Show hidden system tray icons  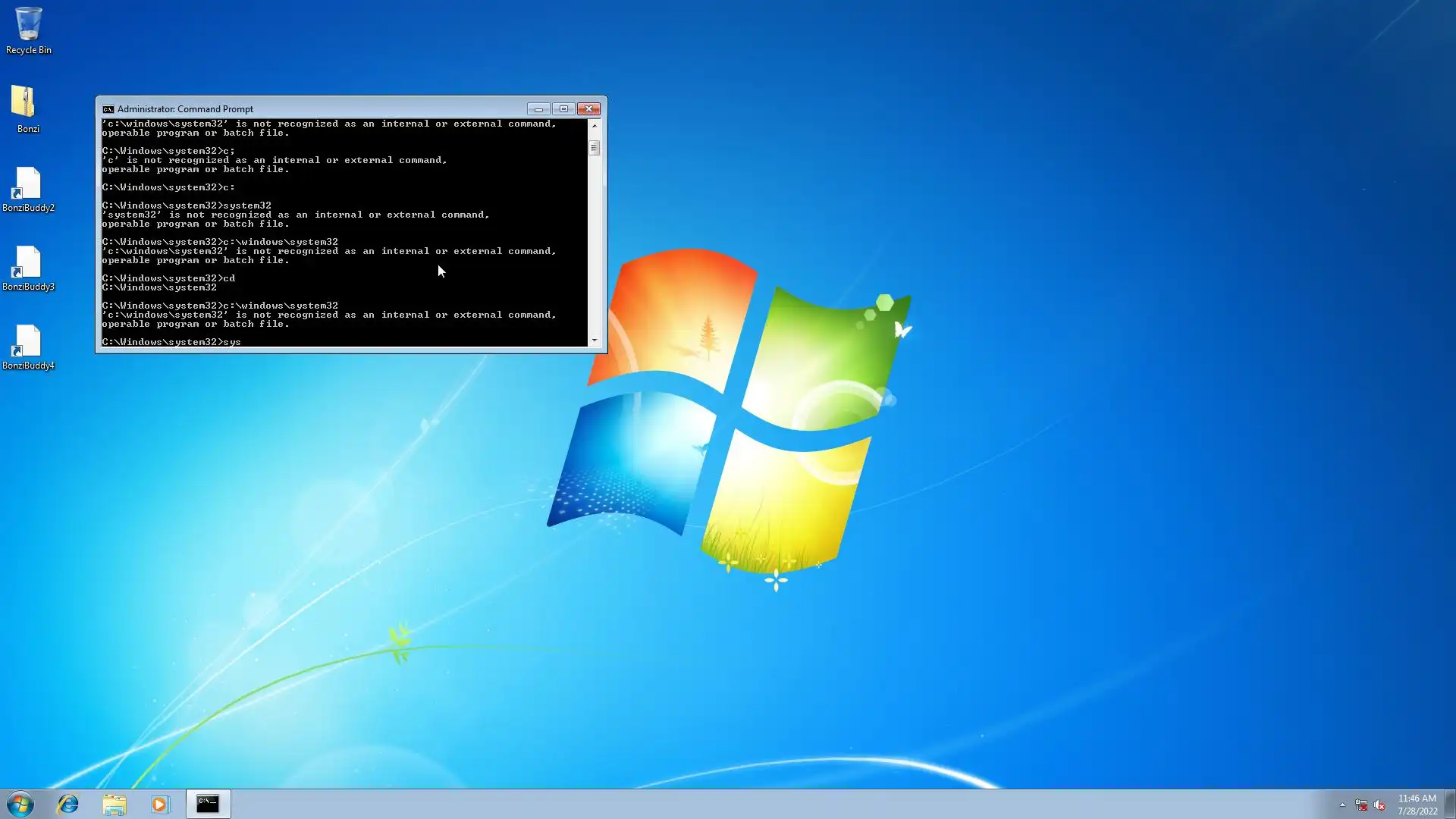pyautogui.click(x=1342, y=805)
